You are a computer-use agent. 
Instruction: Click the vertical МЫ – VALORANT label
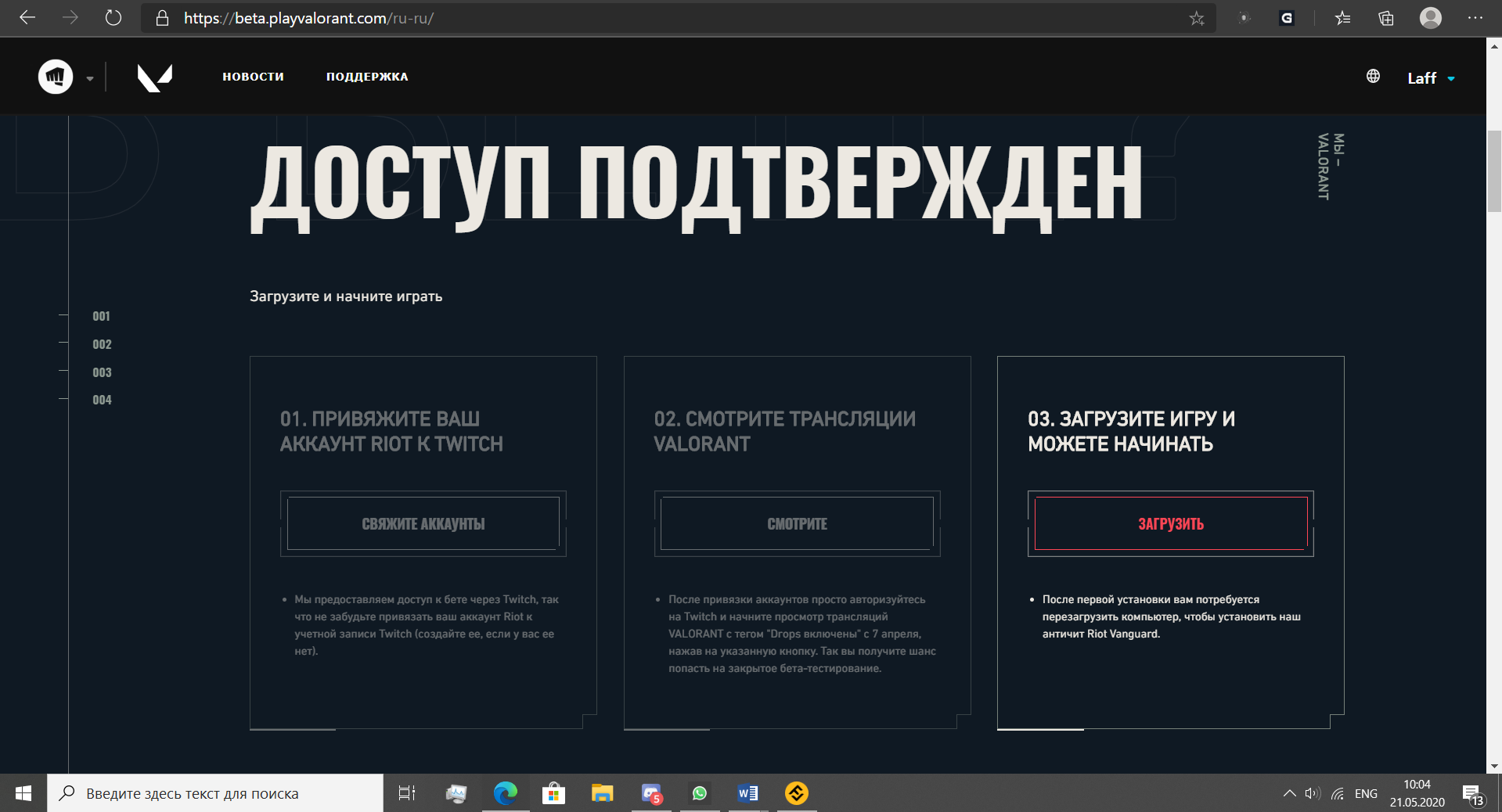coord(1331,166)
